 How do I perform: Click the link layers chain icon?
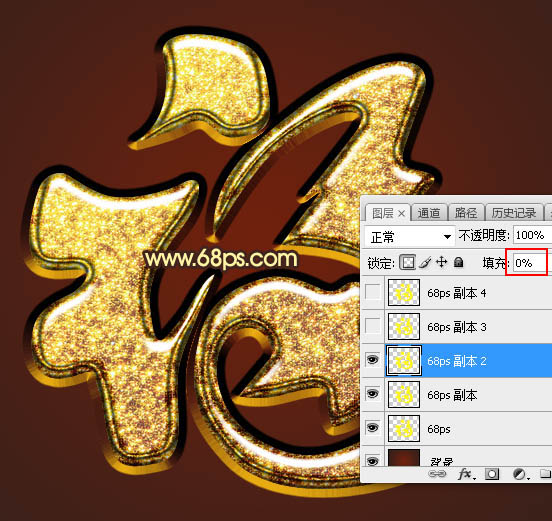pos(437,474)
